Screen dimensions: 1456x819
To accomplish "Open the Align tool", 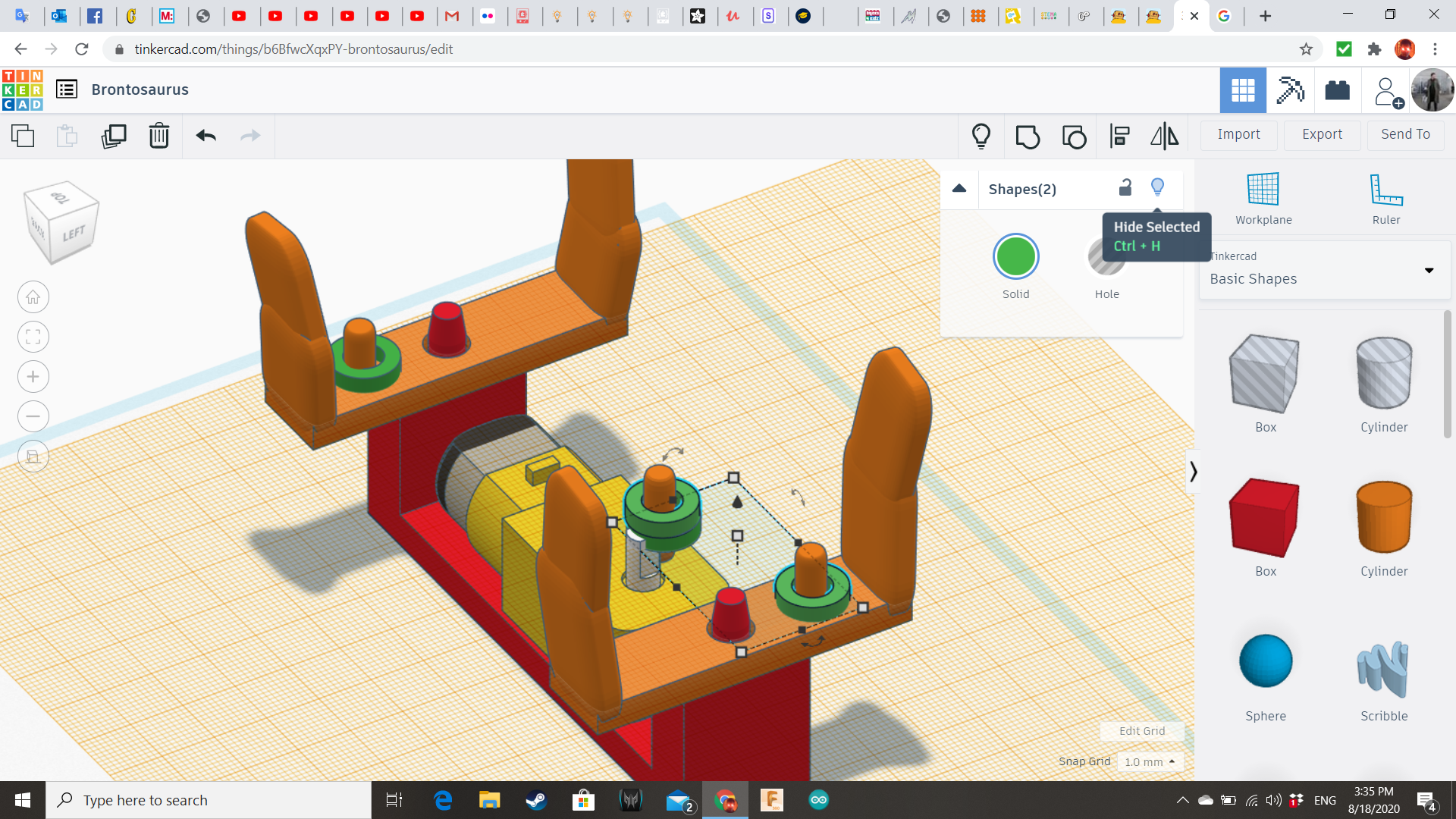I will (x=1119, y=136).
